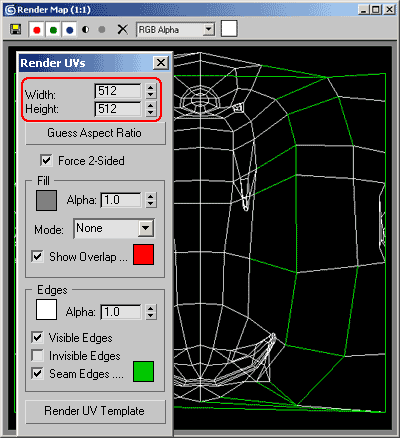Click Guess Aspect Ratio button
Image resolution: width=400 pixels, height=438 pixels.
95,133
